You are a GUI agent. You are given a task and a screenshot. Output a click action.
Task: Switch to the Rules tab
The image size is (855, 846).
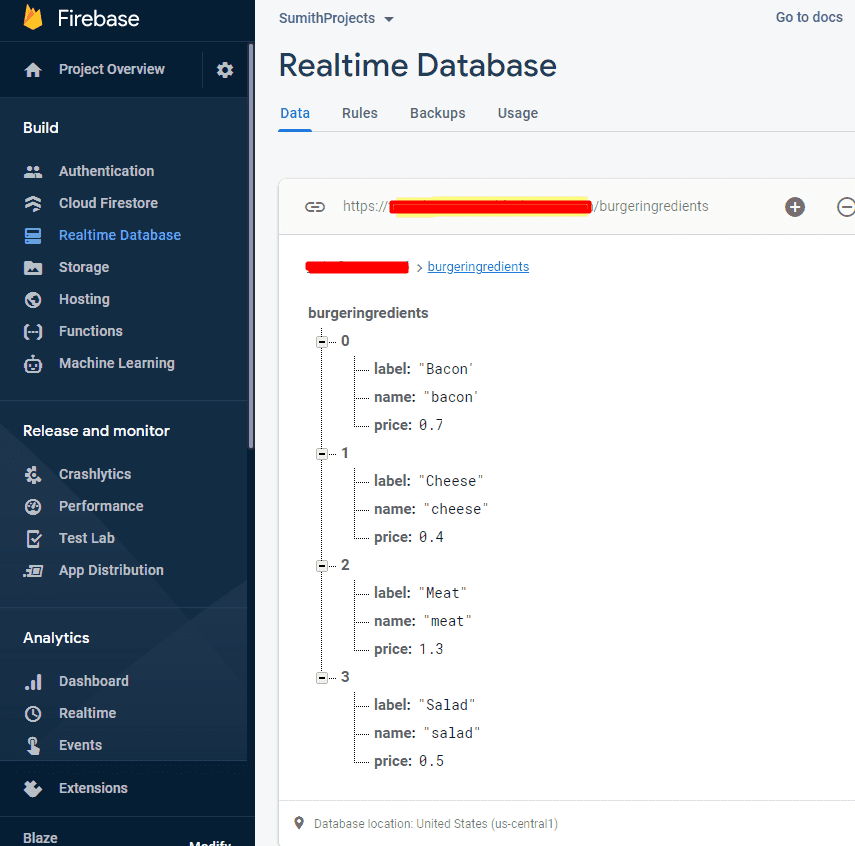pos(360,113)
